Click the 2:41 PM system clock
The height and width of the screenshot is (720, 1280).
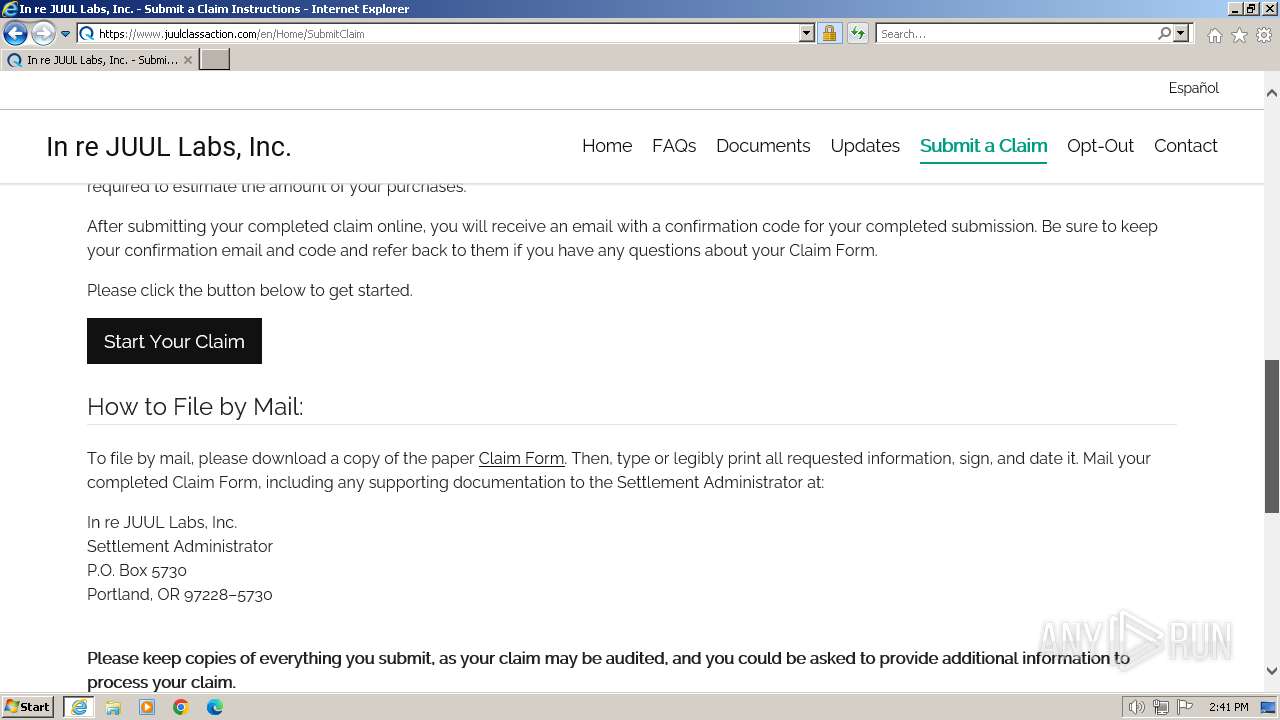1228,707
